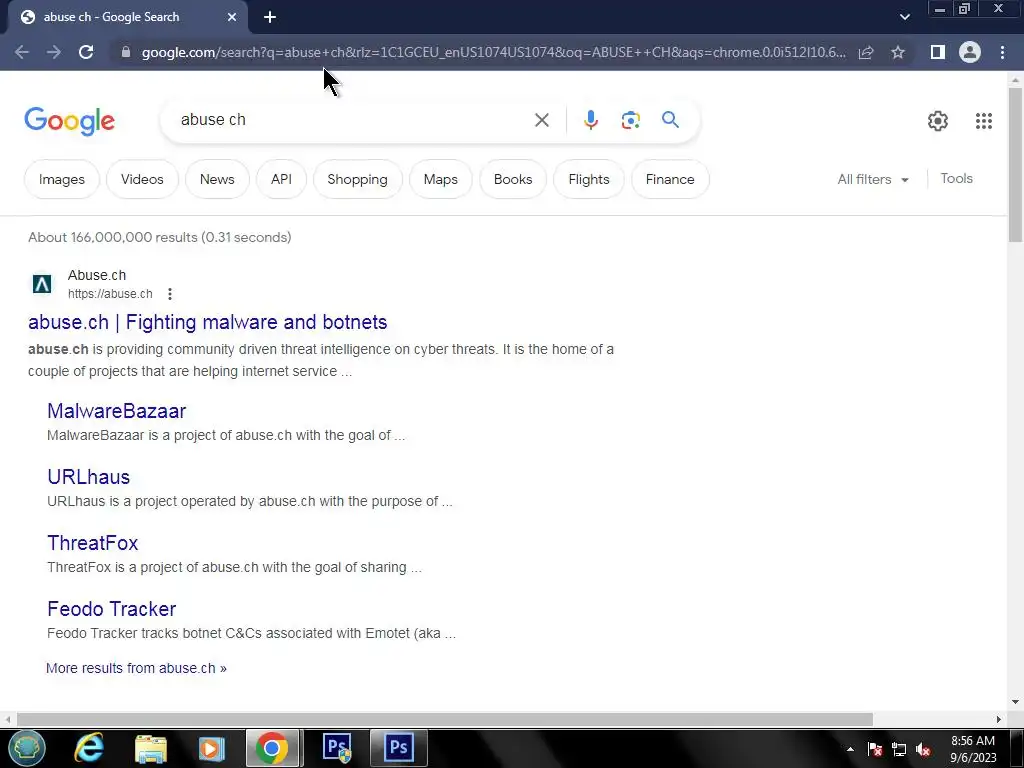Open the Chrome three-dot menu
The image size is (1024, 768).
click(1002, 52)
